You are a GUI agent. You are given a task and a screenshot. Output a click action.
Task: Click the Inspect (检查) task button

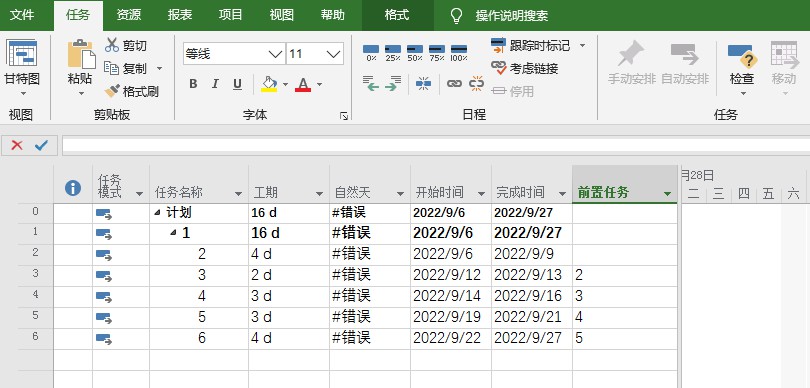742,62
